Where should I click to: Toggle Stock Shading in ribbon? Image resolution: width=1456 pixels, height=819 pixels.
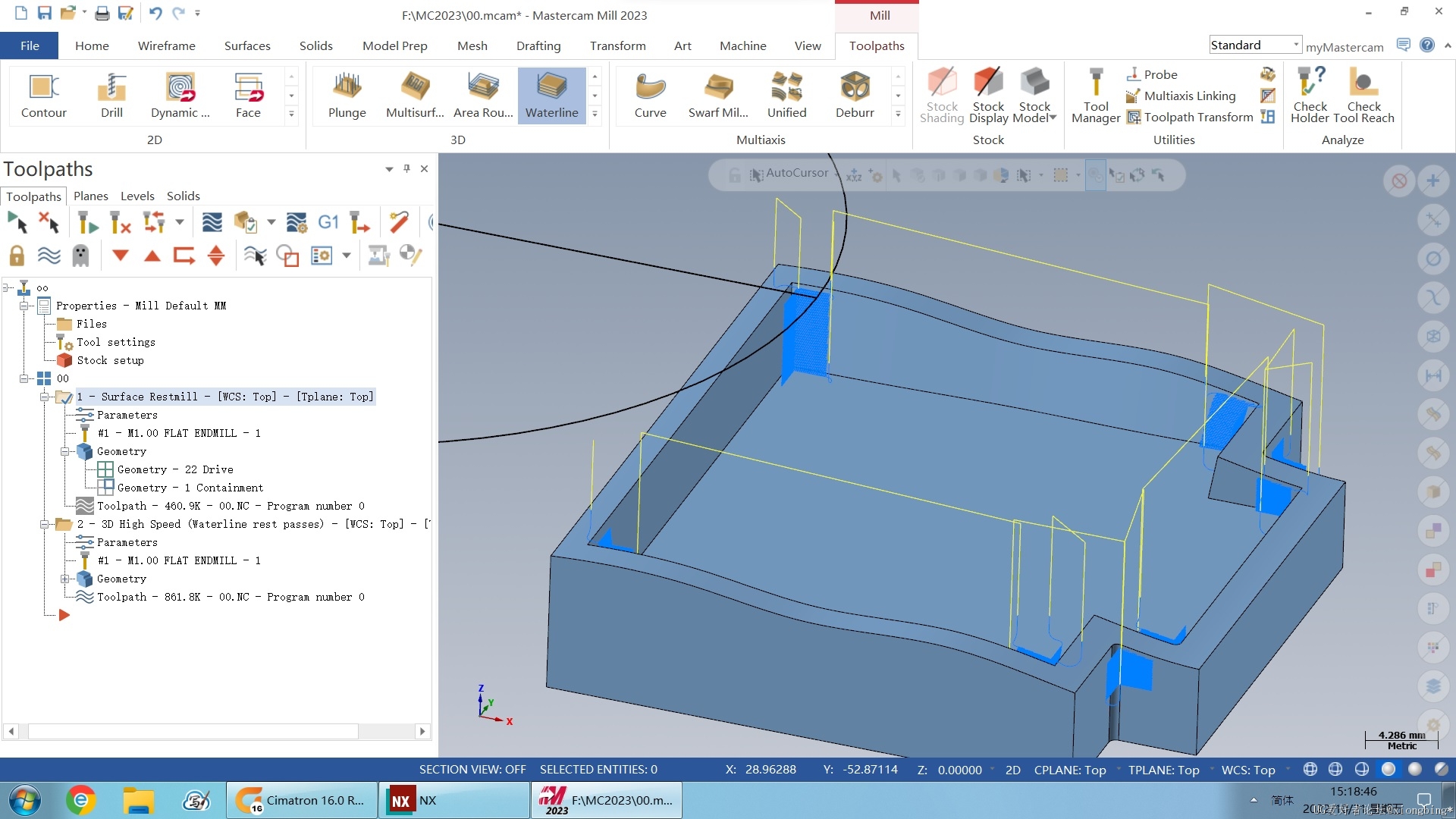pyautogui.click(x=942, y=96)
